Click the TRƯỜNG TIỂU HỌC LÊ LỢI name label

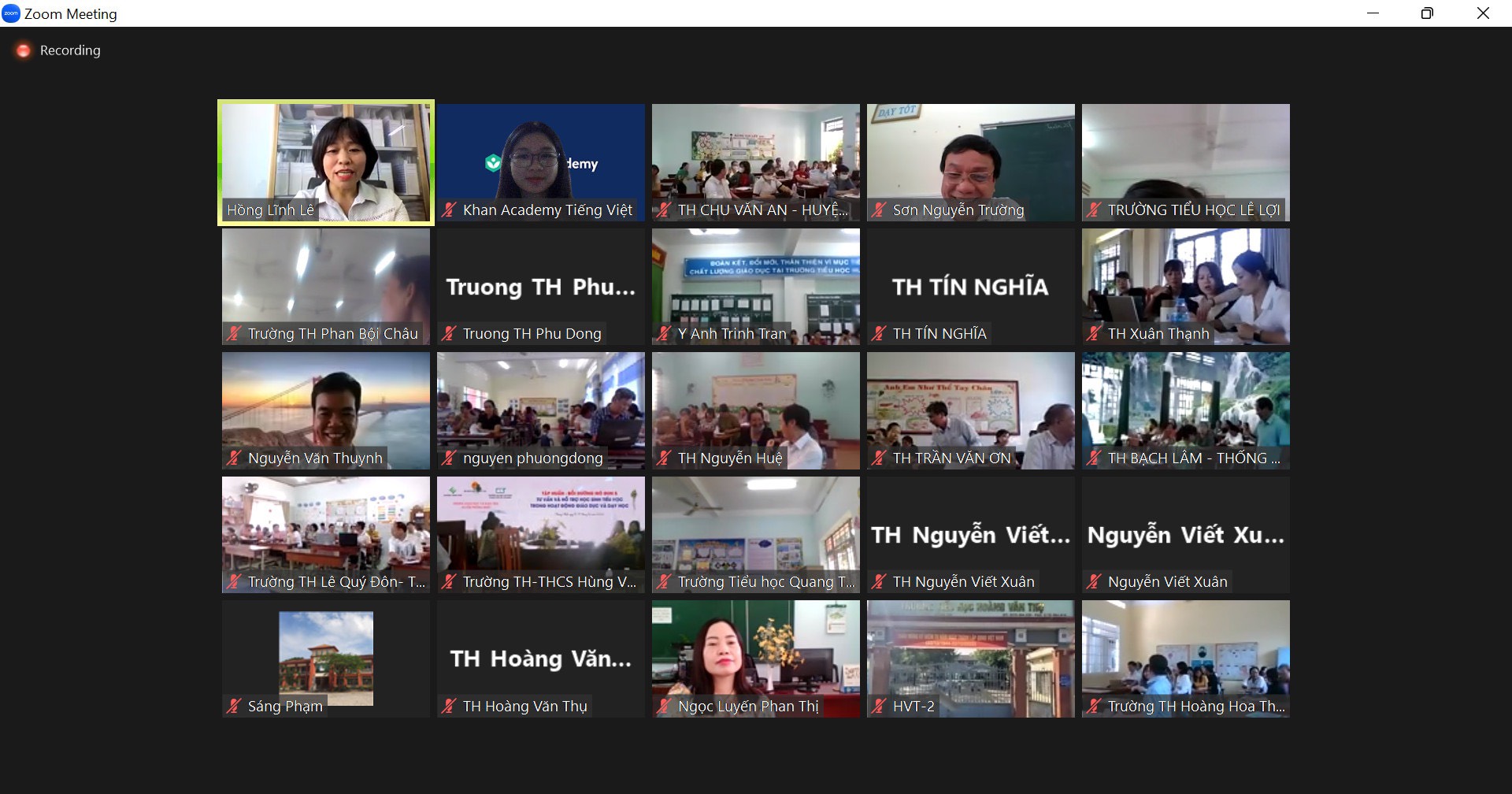(1193, 210)
